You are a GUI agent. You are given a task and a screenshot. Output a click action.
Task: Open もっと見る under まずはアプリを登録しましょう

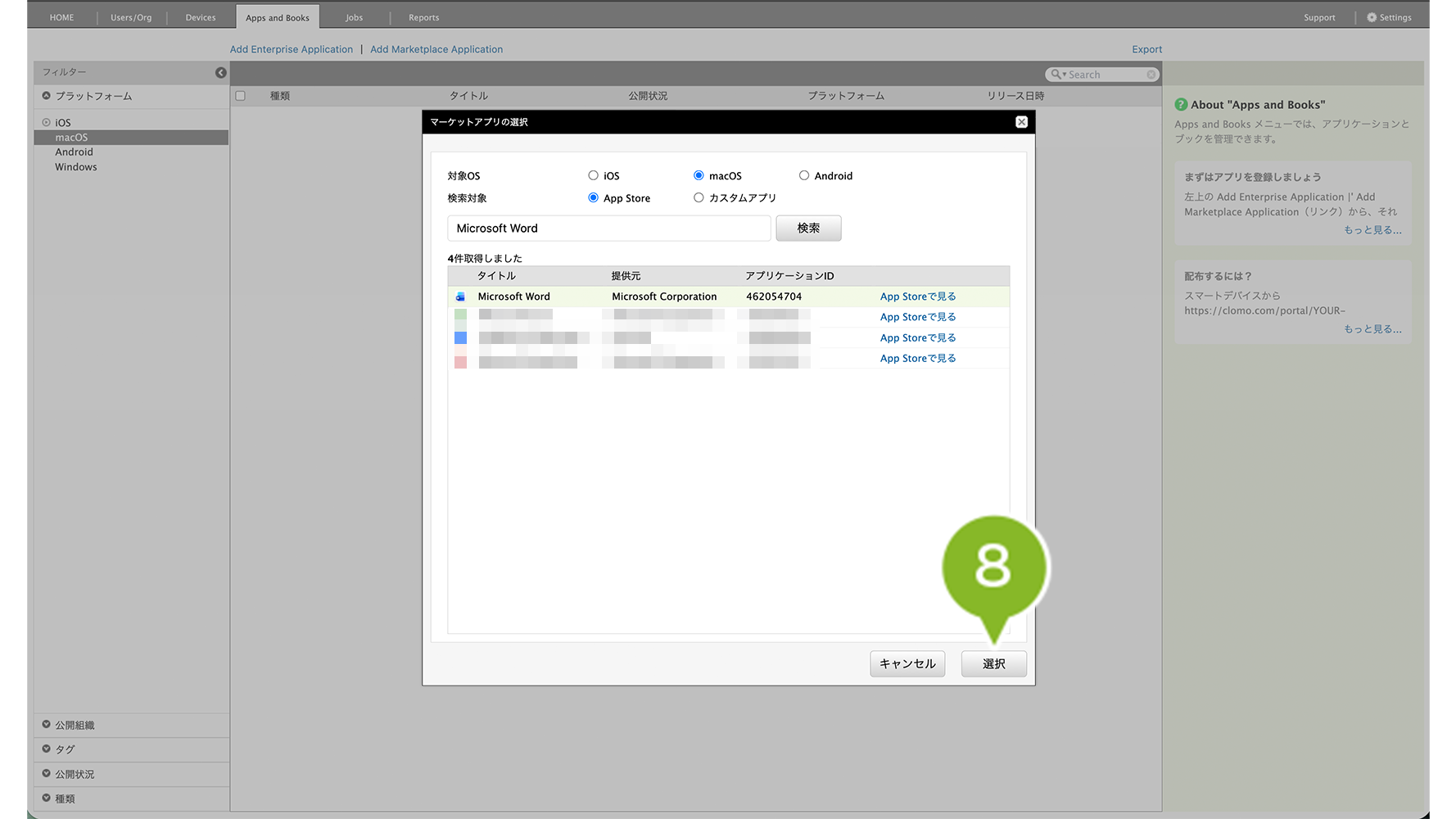click(x=1372, y=230)
